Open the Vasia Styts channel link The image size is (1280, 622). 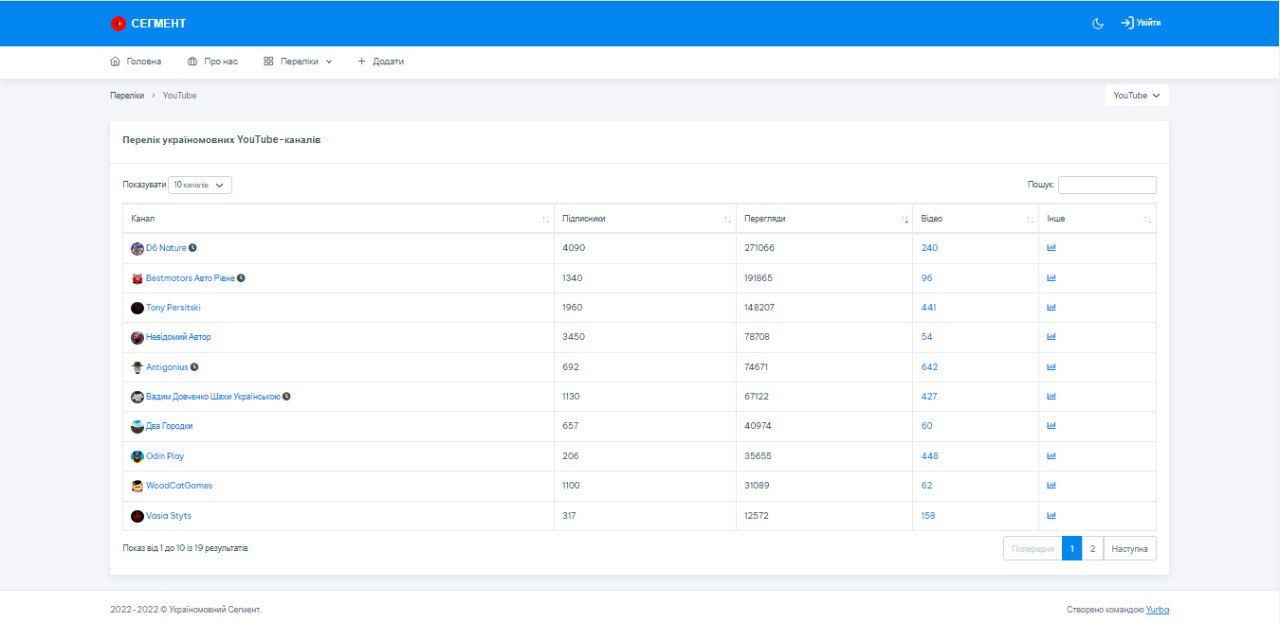(169, 516)
